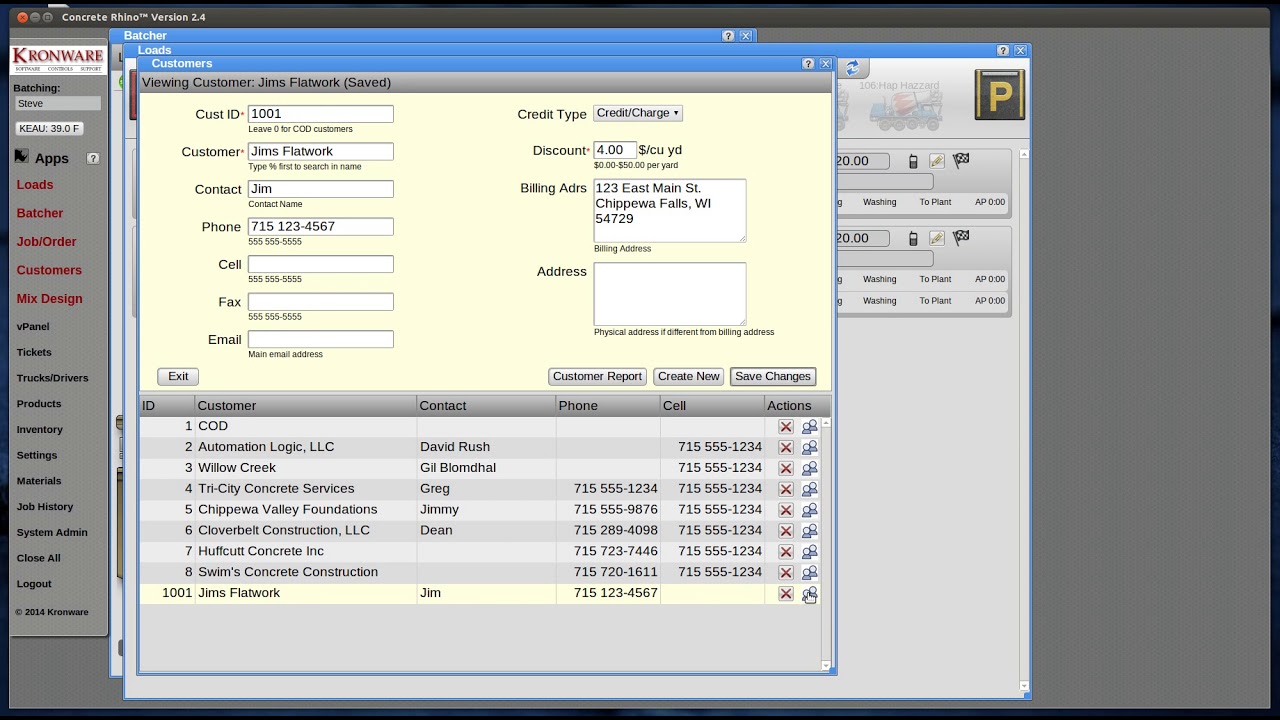Click the customer list scrollbar down arrow
The image size is (1280, 720).
click(825, 665)
